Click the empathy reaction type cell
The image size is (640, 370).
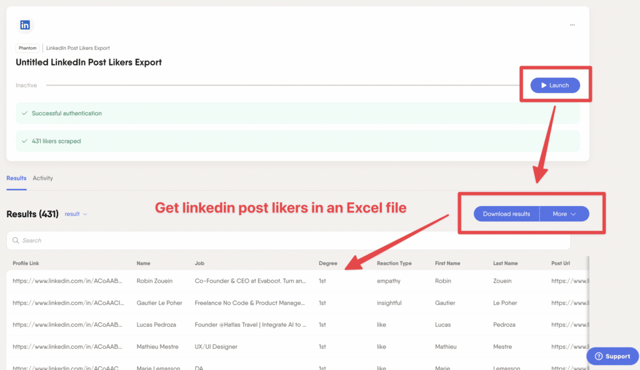[x=389, y=281]
